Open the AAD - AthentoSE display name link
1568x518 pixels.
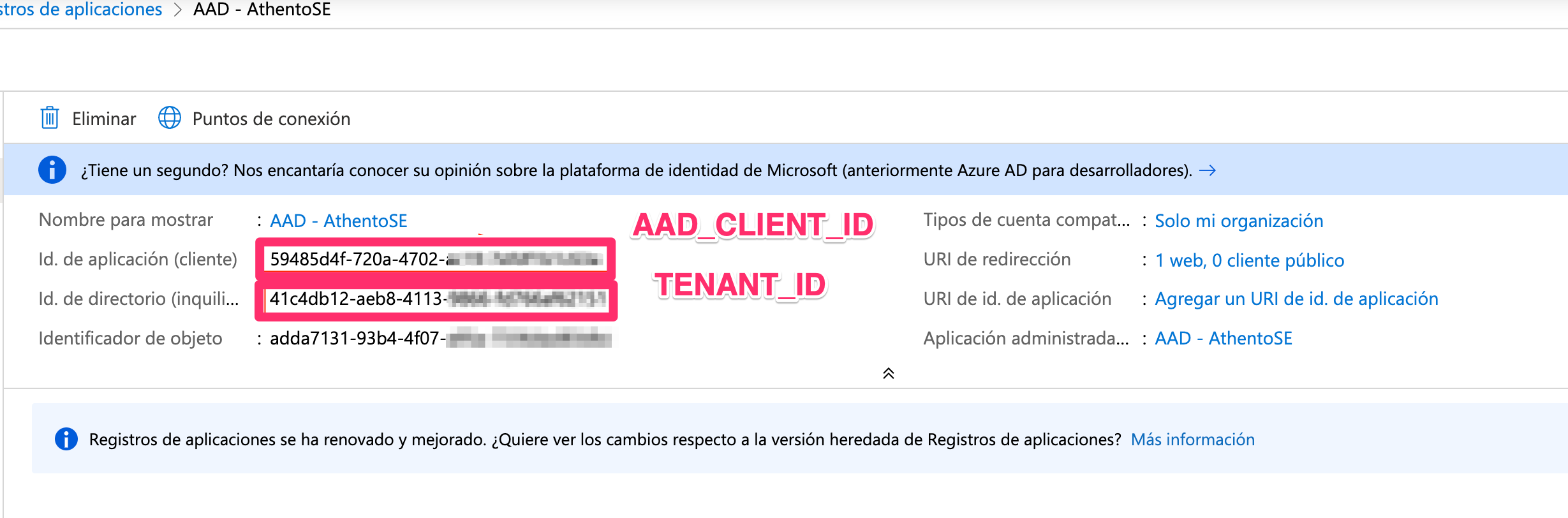339,221
